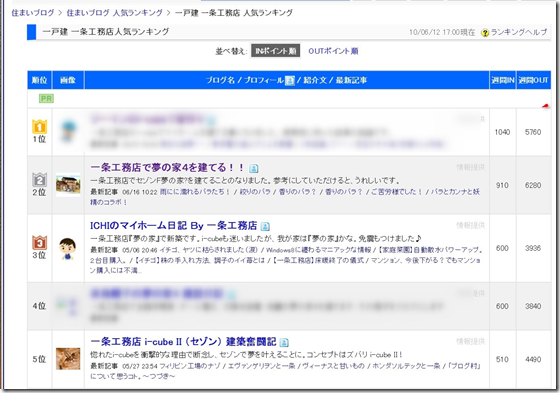Click the weekly OUT value 3840
This screenshot has height=393, width=560.
click(x=533, y=306)
